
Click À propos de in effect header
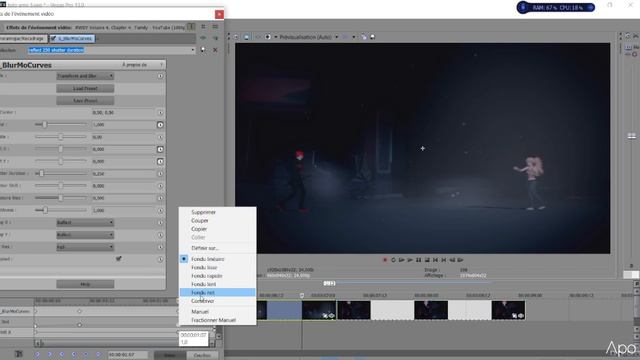[134, 65]
